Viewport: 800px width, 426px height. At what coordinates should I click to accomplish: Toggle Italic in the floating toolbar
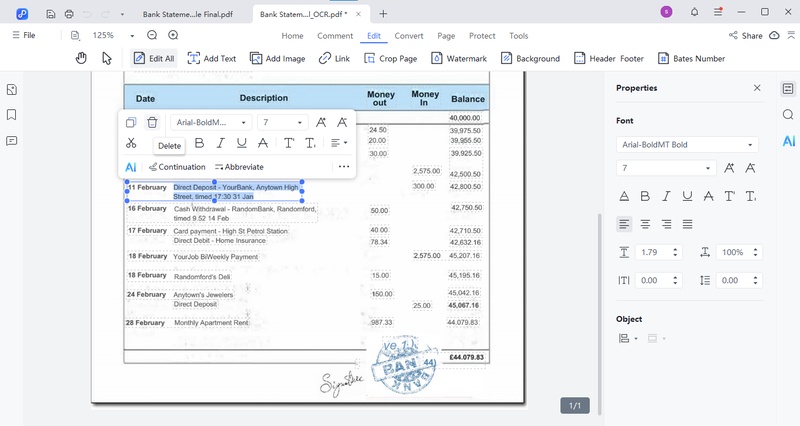pos(220,143)
